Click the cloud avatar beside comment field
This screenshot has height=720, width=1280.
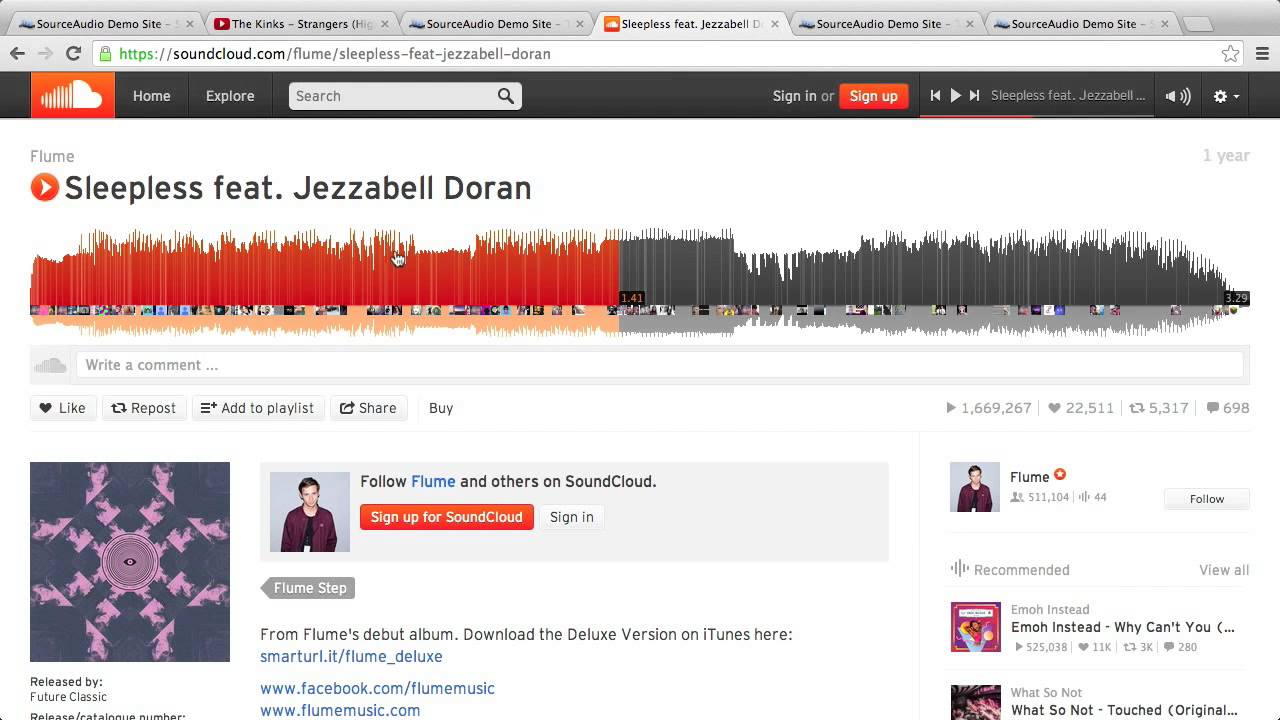50,365
